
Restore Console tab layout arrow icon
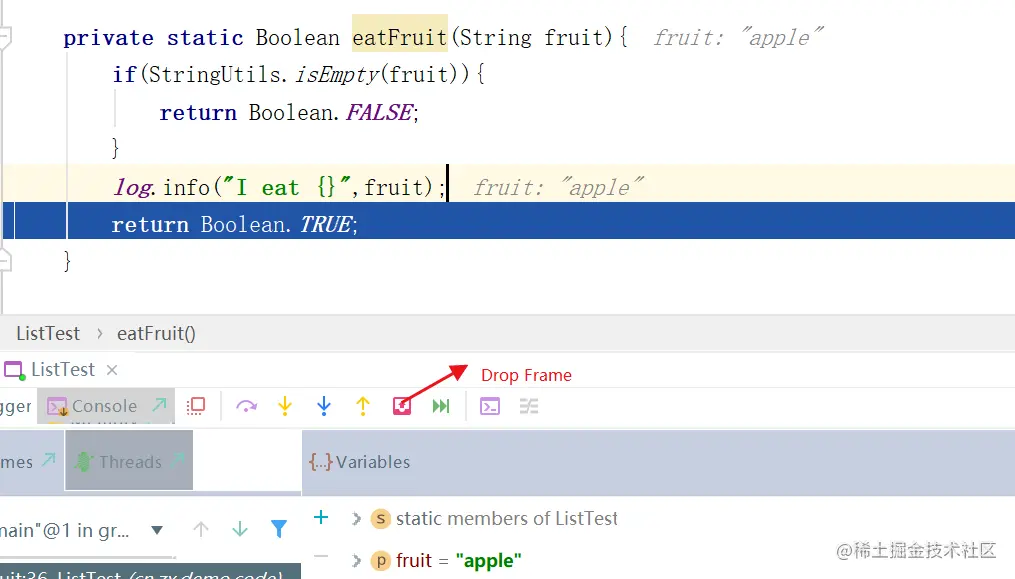coord(159,405)
